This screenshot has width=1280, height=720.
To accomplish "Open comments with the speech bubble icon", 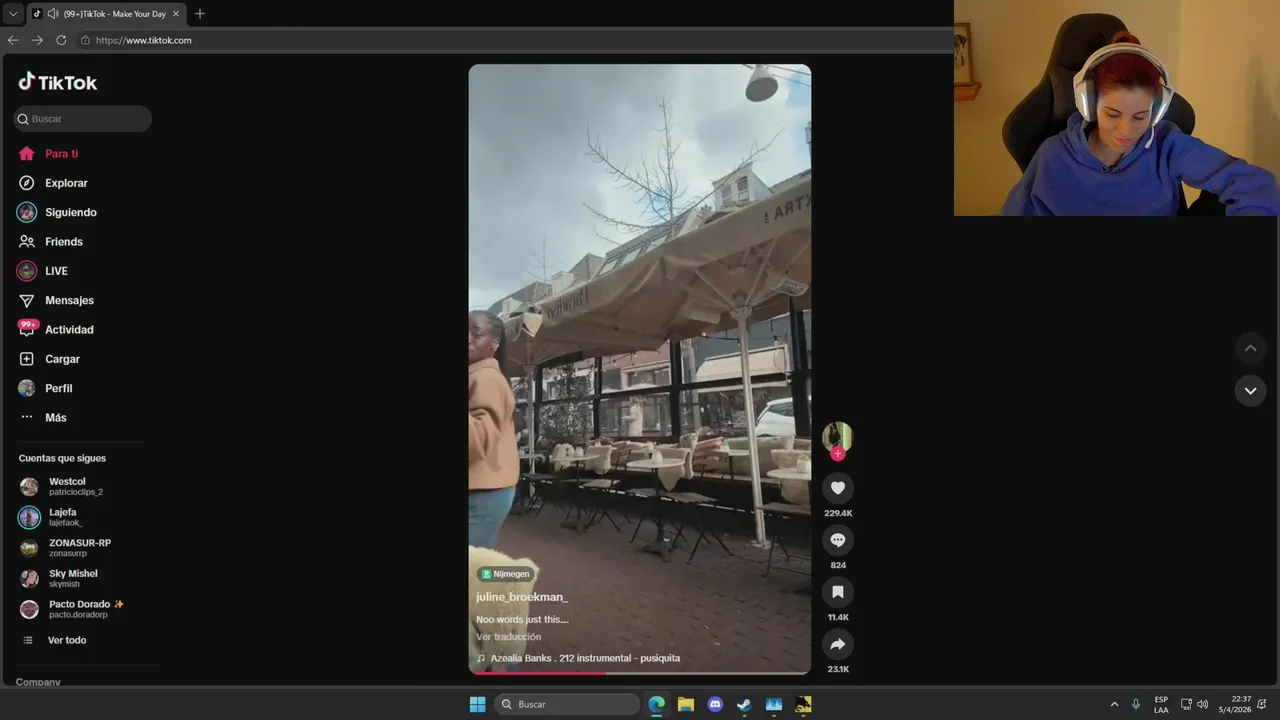I will click(838, 540).
